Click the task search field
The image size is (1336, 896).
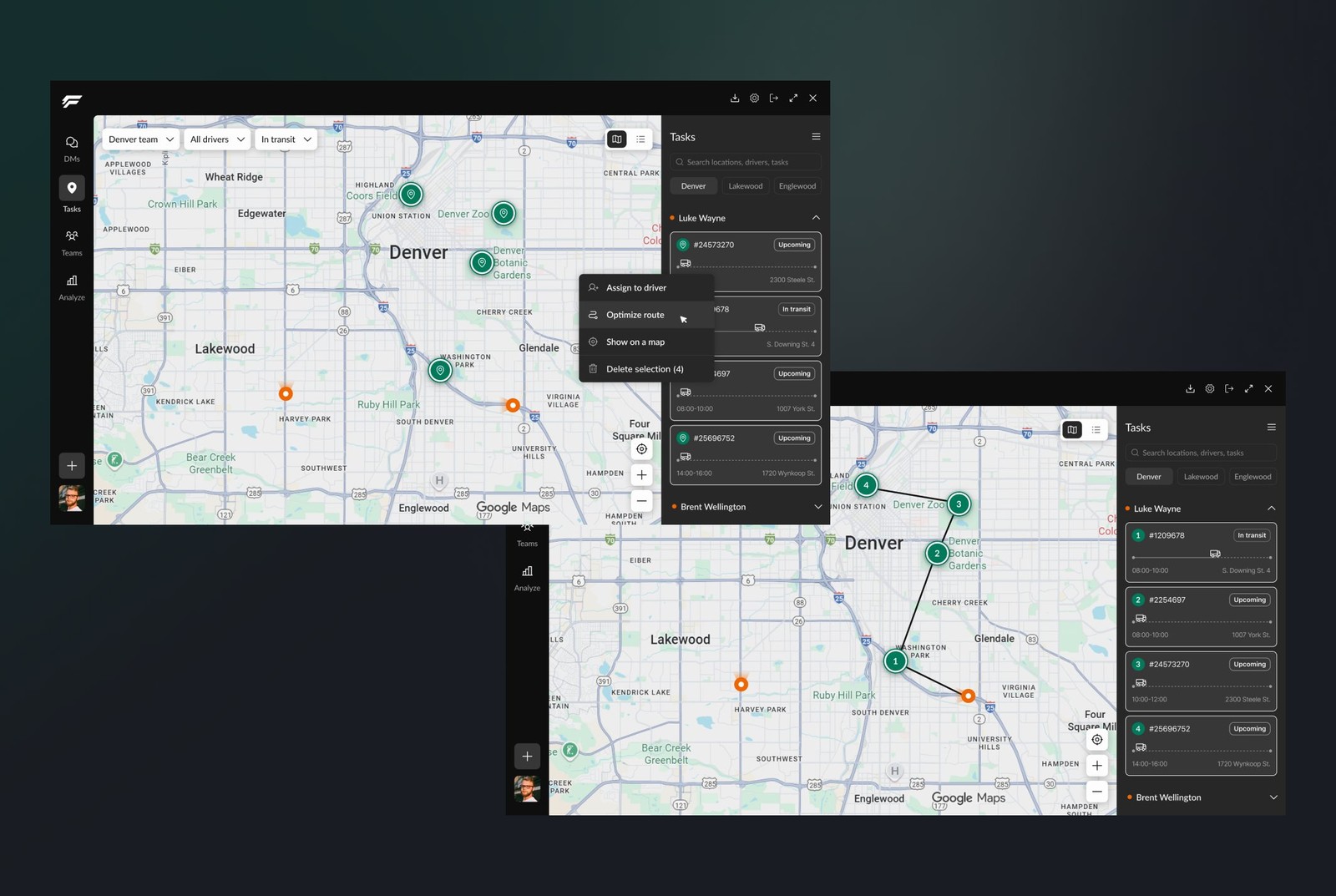click(744, 161)
